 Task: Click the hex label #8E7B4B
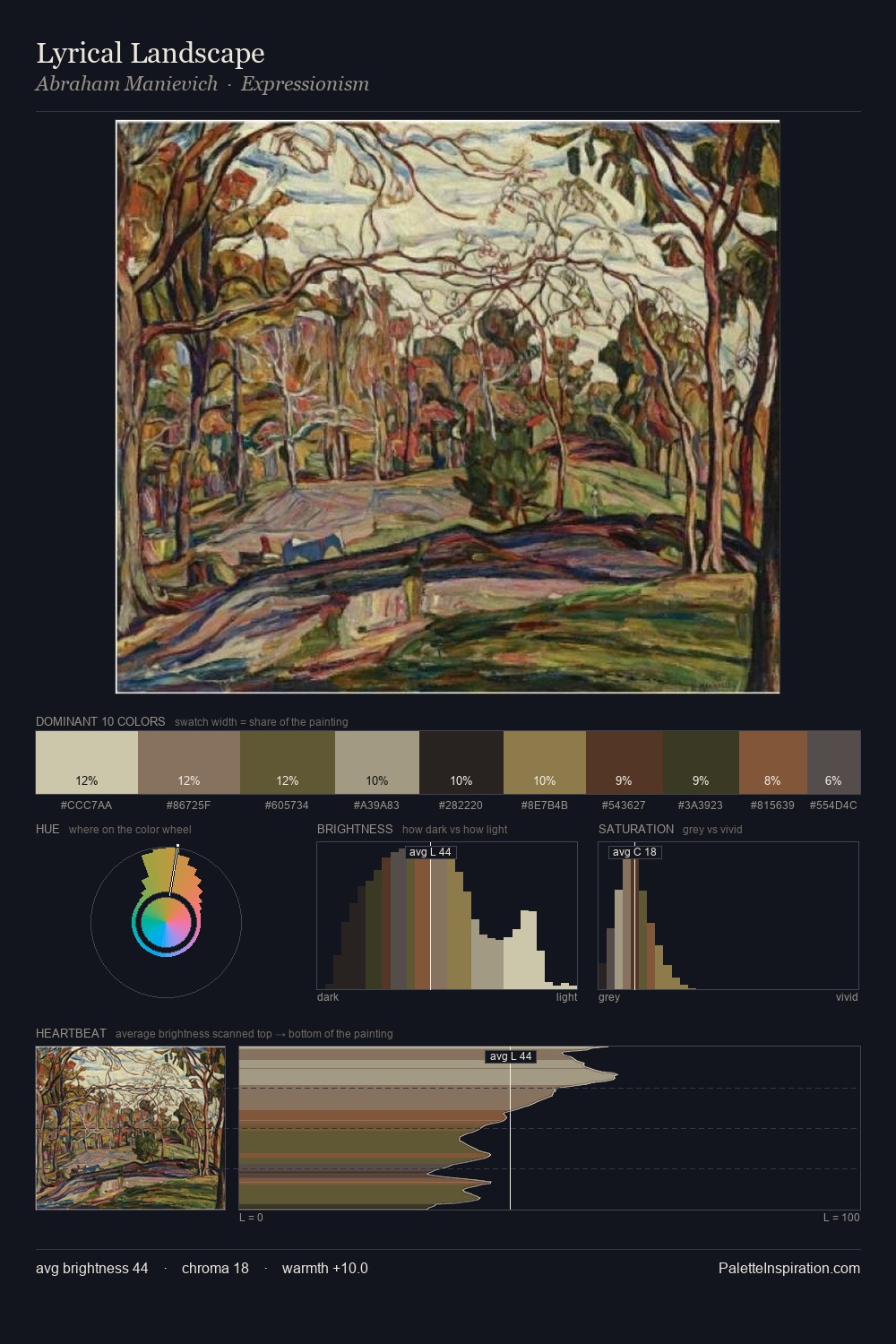point(545,806)
